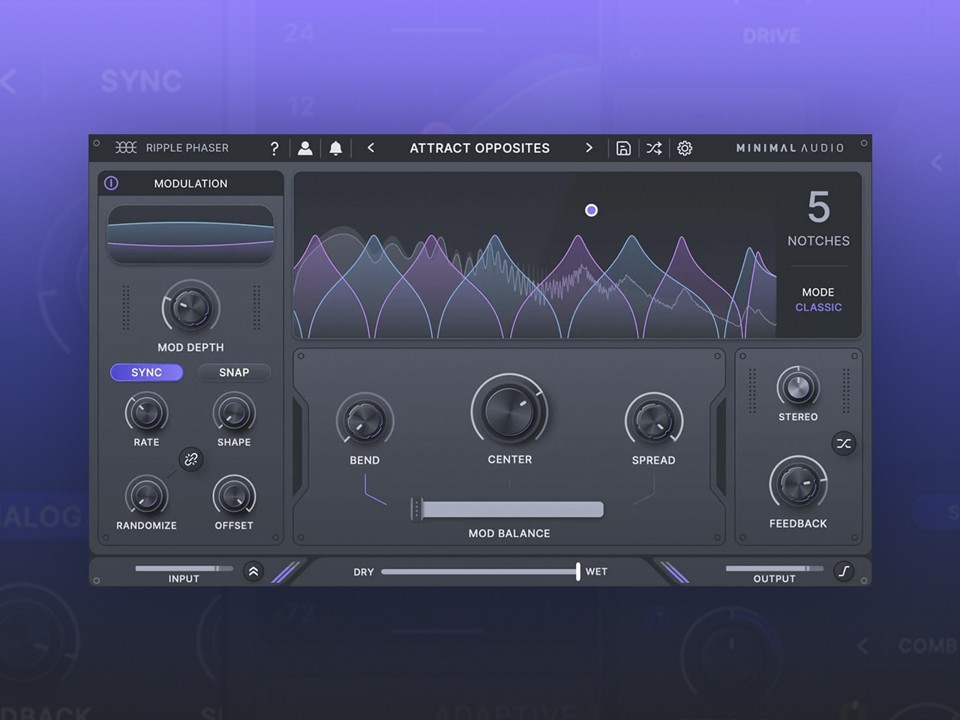Open notifications bell icon

click(x=336, y=148)
